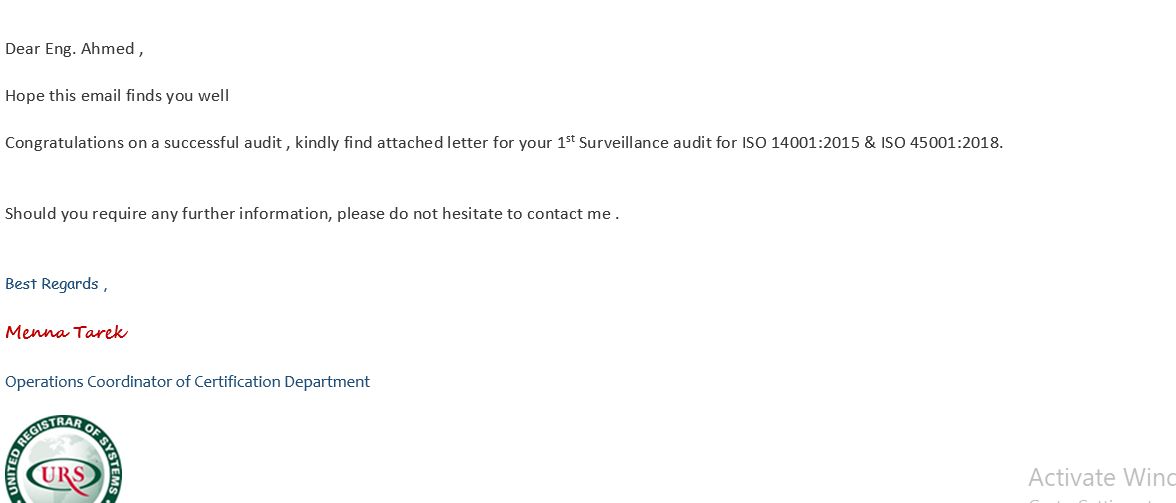Click the word 'Certification' in the job title

click(x=237, y=382)
